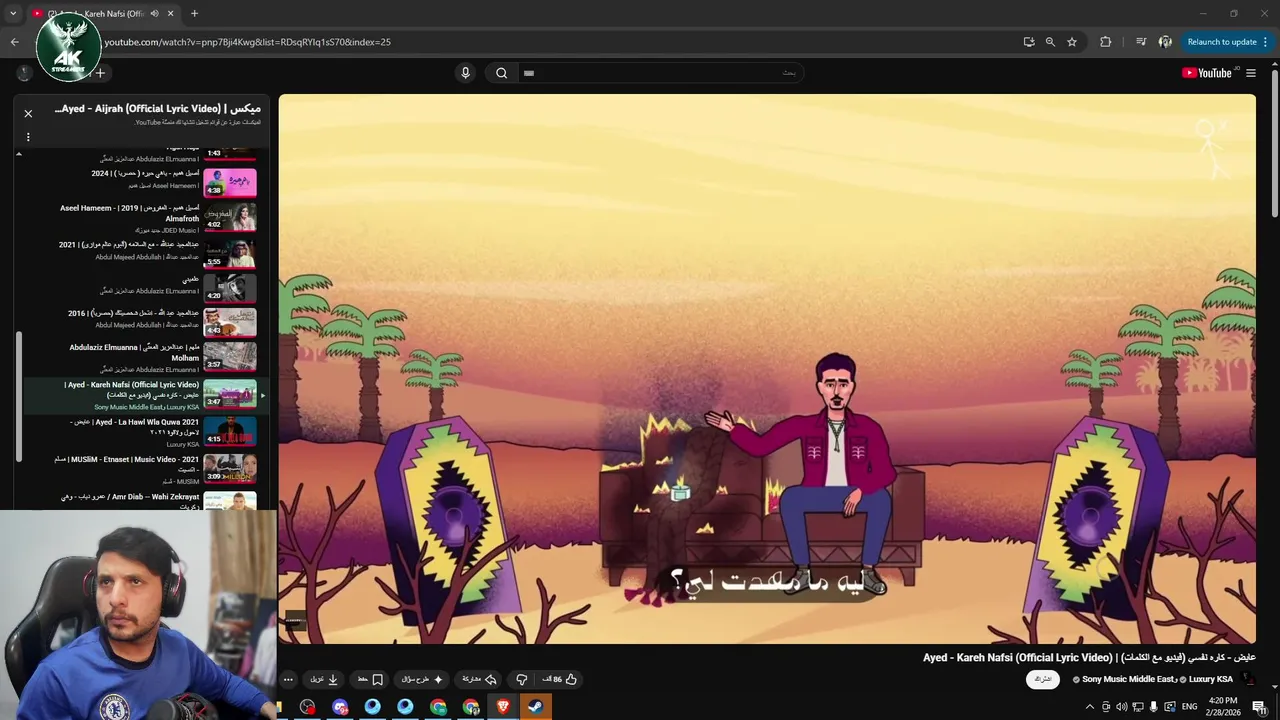Click the download arrow button

point(324,679)
